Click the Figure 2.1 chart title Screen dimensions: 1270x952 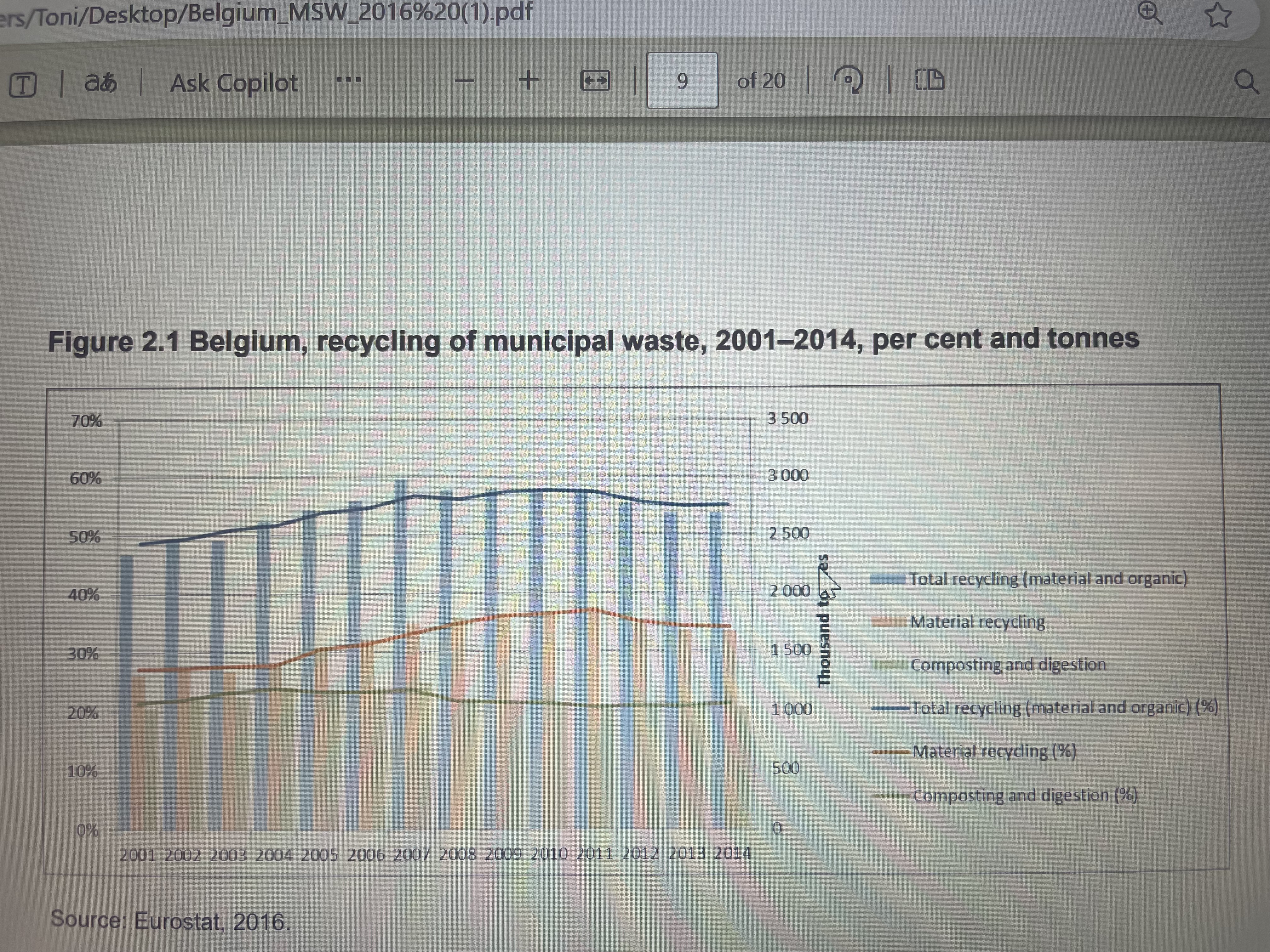(x=593, y=340)
